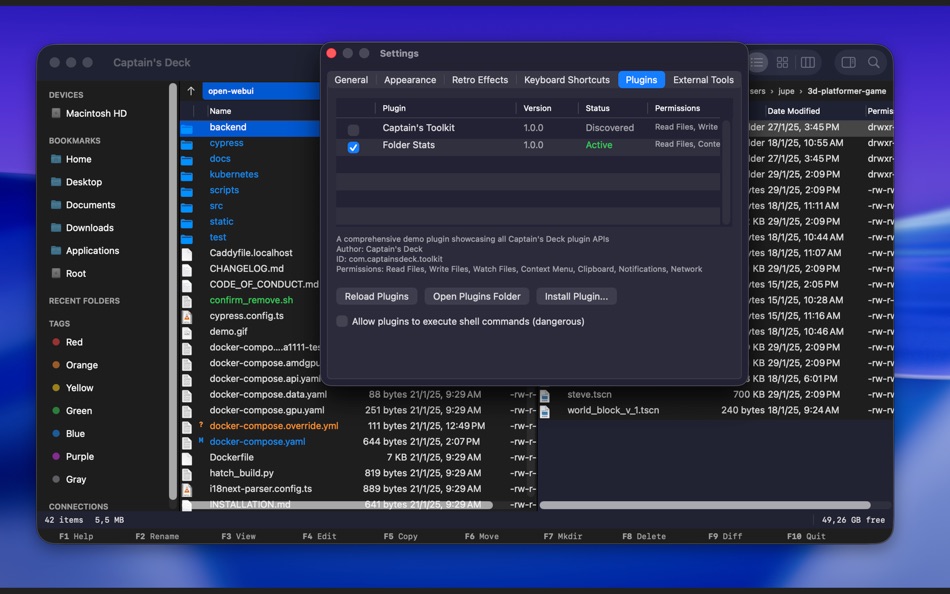Go up a directory with arrow icon
Screen dimensions: 950x594
[x=191, y=91]
